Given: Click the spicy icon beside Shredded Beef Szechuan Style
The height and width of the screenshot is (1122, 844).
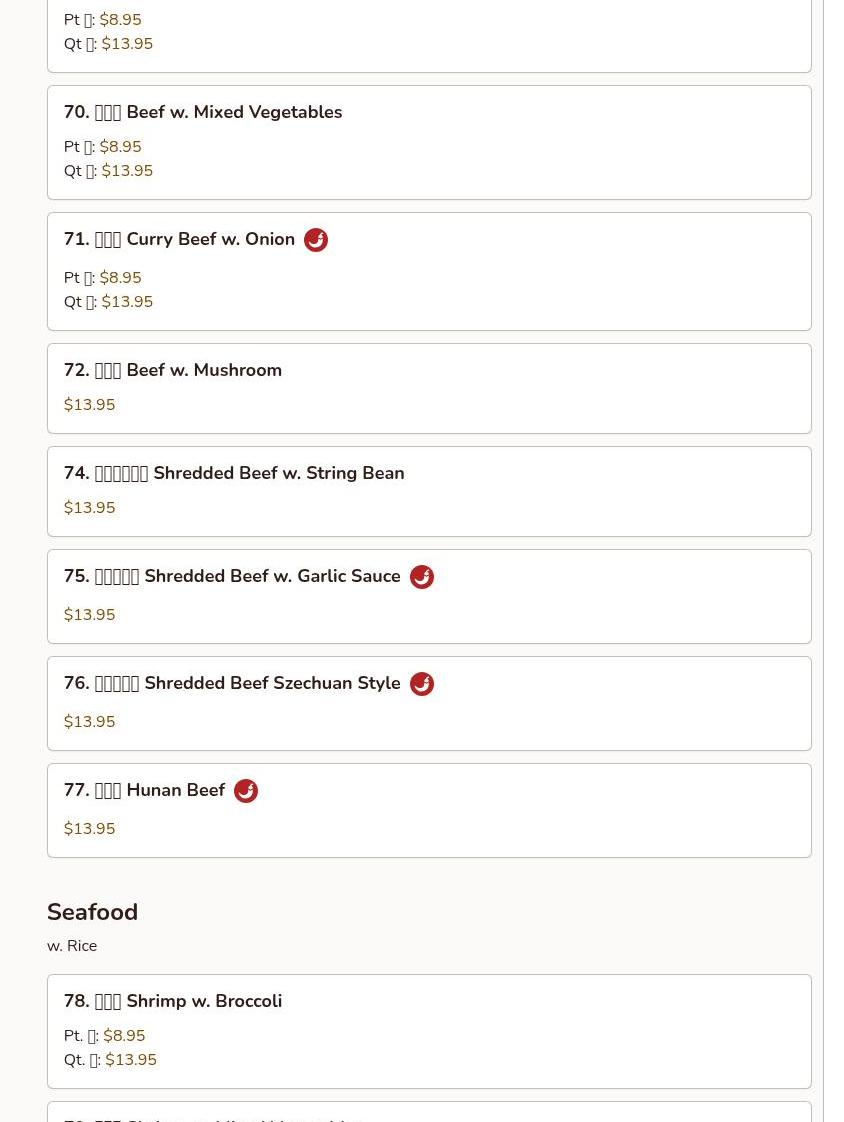Looking at the screenshot, I should (422, 683).
